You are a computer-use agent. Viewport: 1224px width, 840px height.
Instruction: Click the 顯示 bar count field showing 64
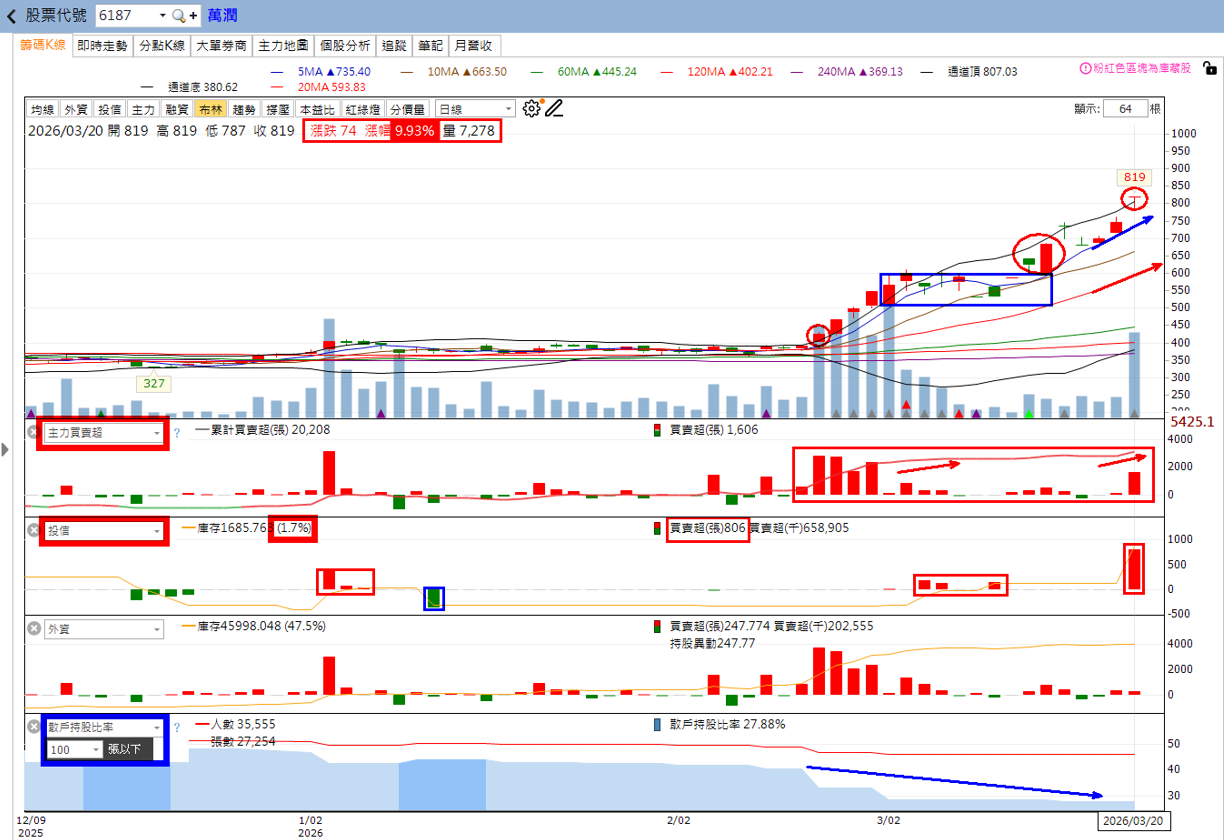pyautogui.click(x=1125, y=109)
